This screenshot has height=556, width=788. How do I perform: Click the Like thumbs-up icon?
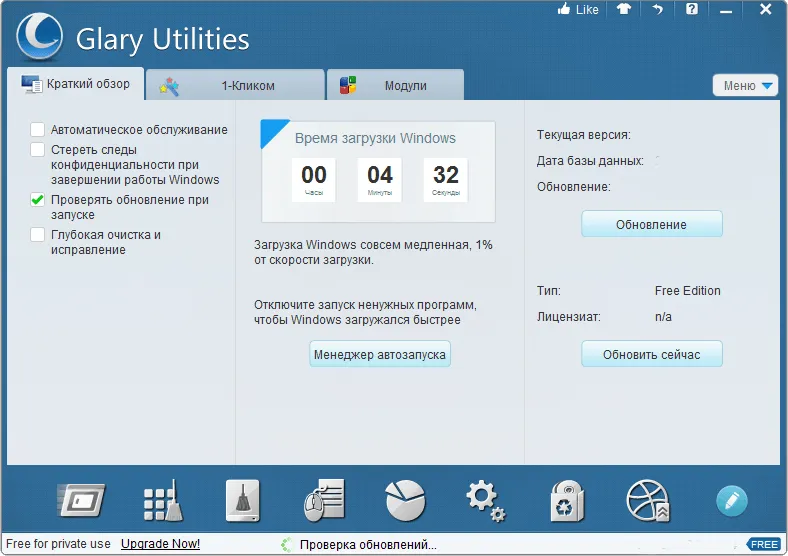click(564, 9)
